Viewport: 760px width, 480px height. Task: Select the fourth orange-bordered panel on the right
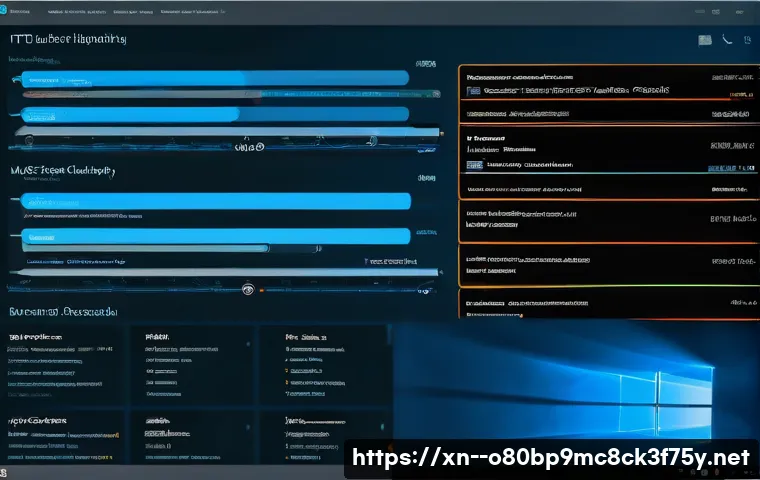click(x=605, y=265)
